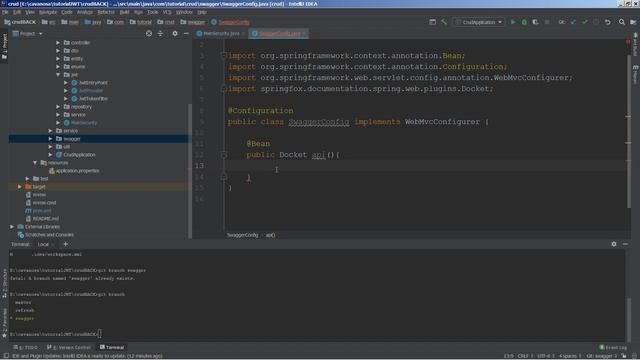Click the Terminal tool window button
The width and height of the screenshot is (640, 360).
[112, 347]
